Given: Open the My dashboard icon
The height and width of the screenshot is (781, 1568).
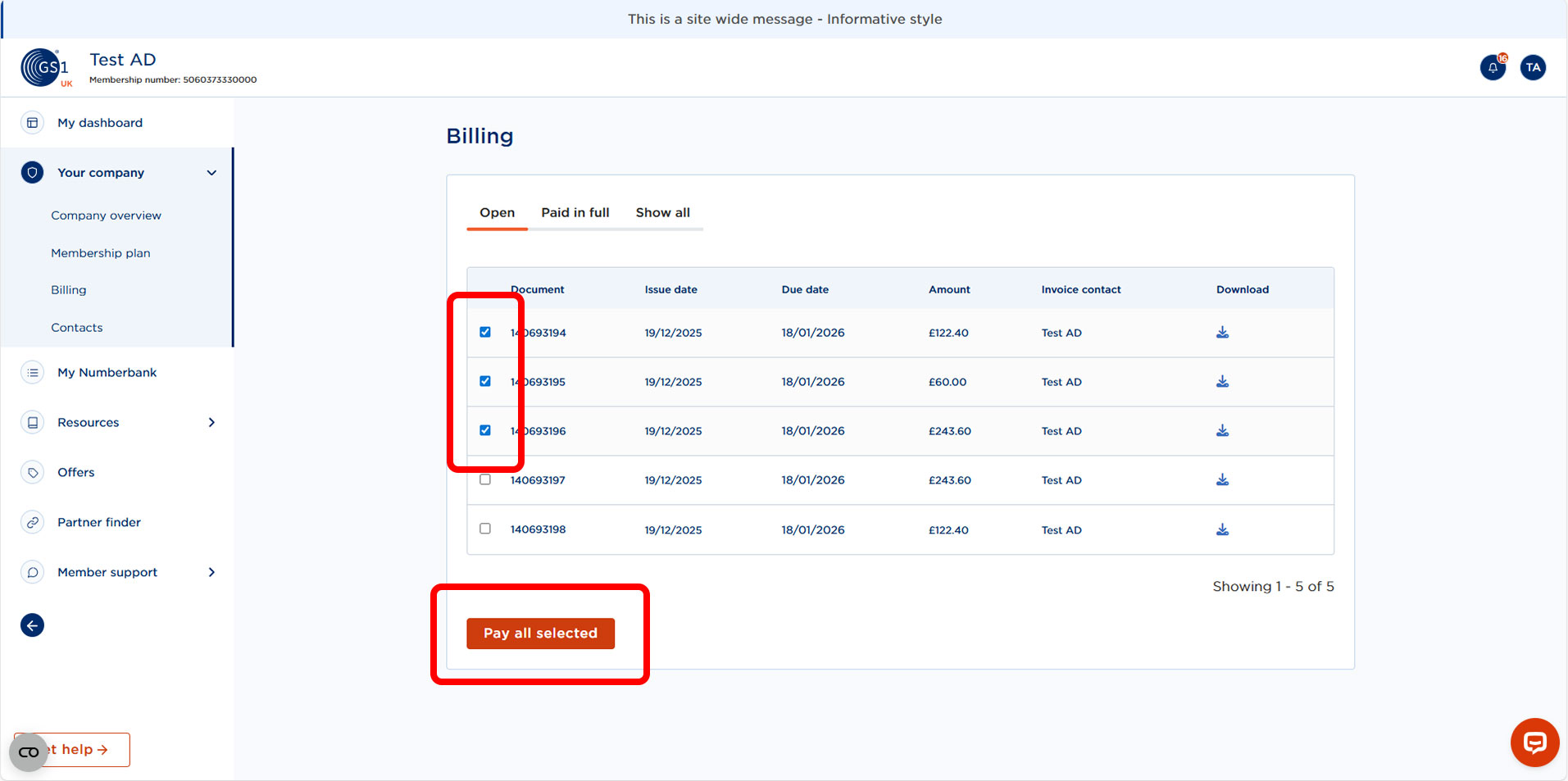Looking at the screenshot, I should [32, 122].
